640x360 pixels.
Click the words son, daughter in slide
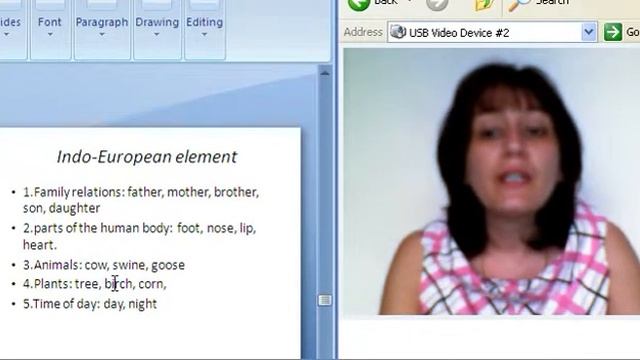pos(61,208)
